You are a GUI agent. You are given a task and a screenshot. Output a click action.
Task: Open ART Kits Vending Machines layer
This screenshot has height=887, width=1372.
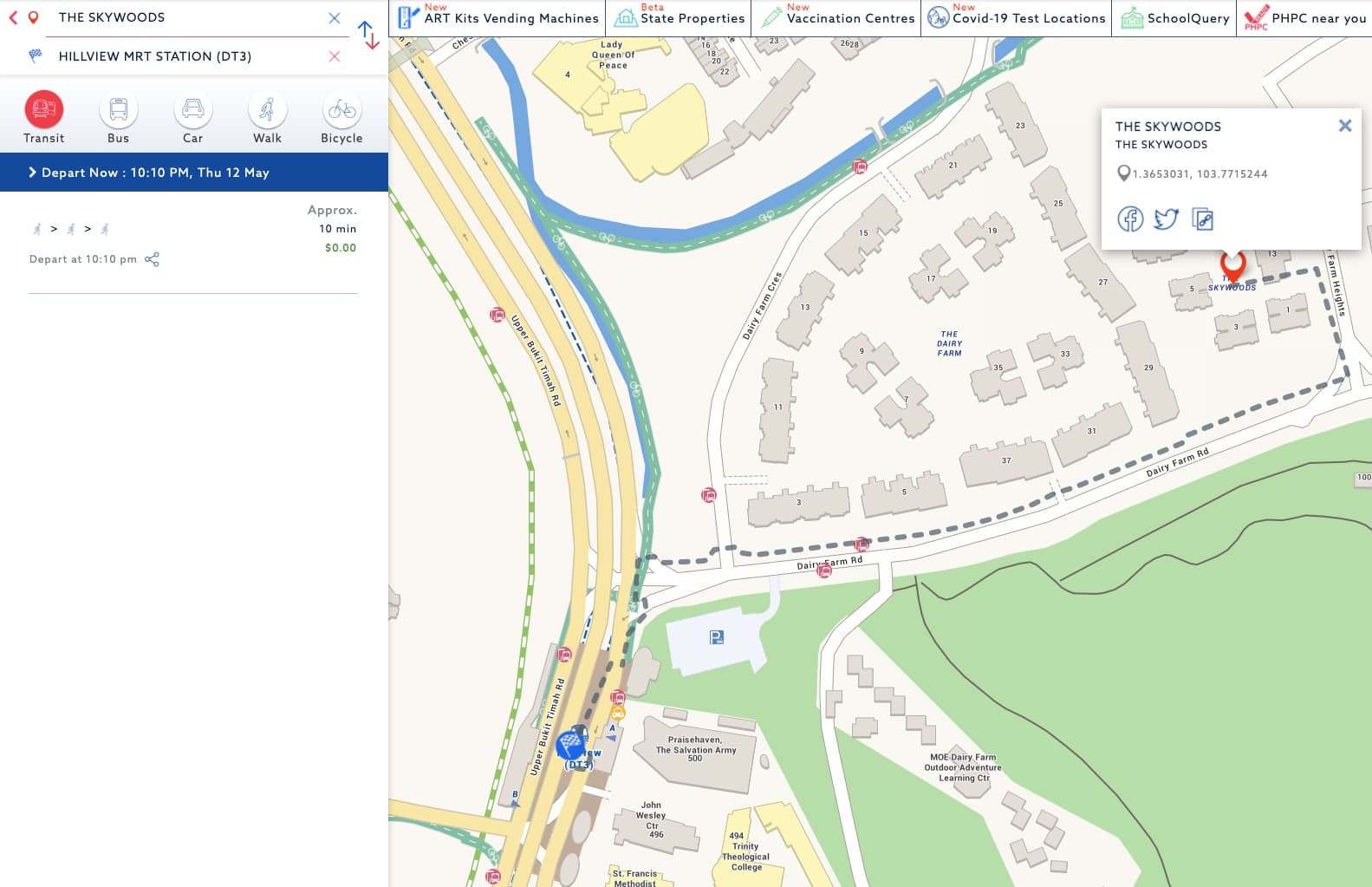(x=498, y=17)
